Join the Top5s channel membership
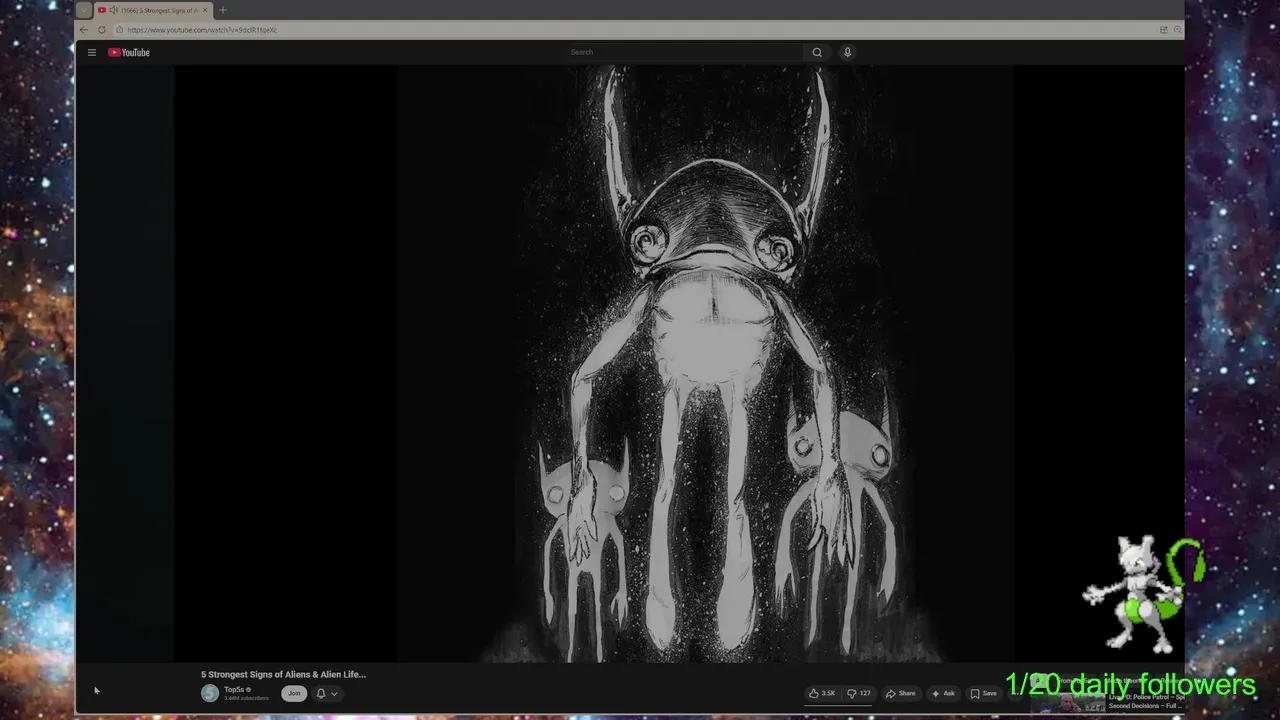1280x720 pixels. click(294, 693)
